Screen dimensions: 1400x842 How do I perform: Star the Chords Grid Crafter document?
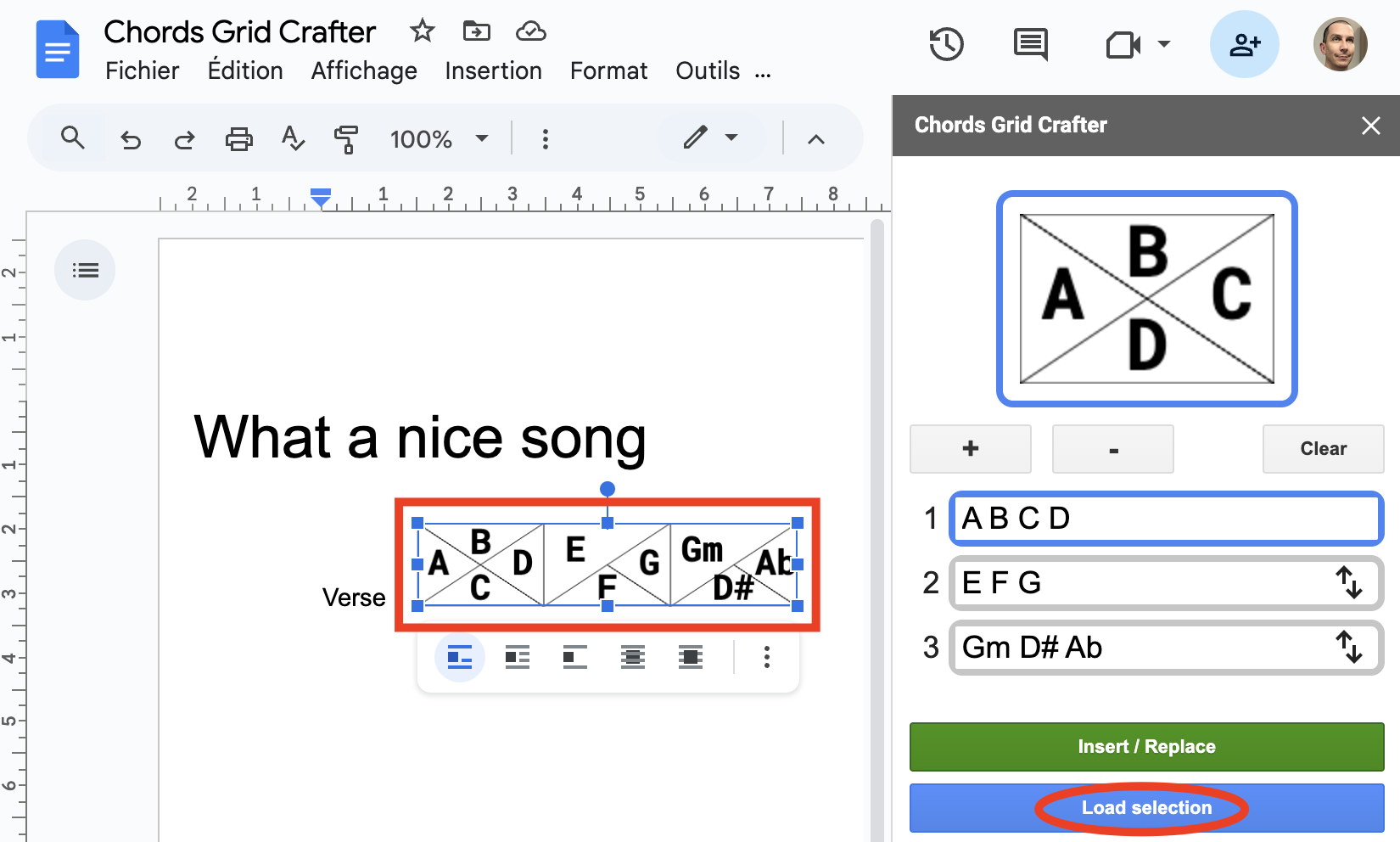[422, 31]
